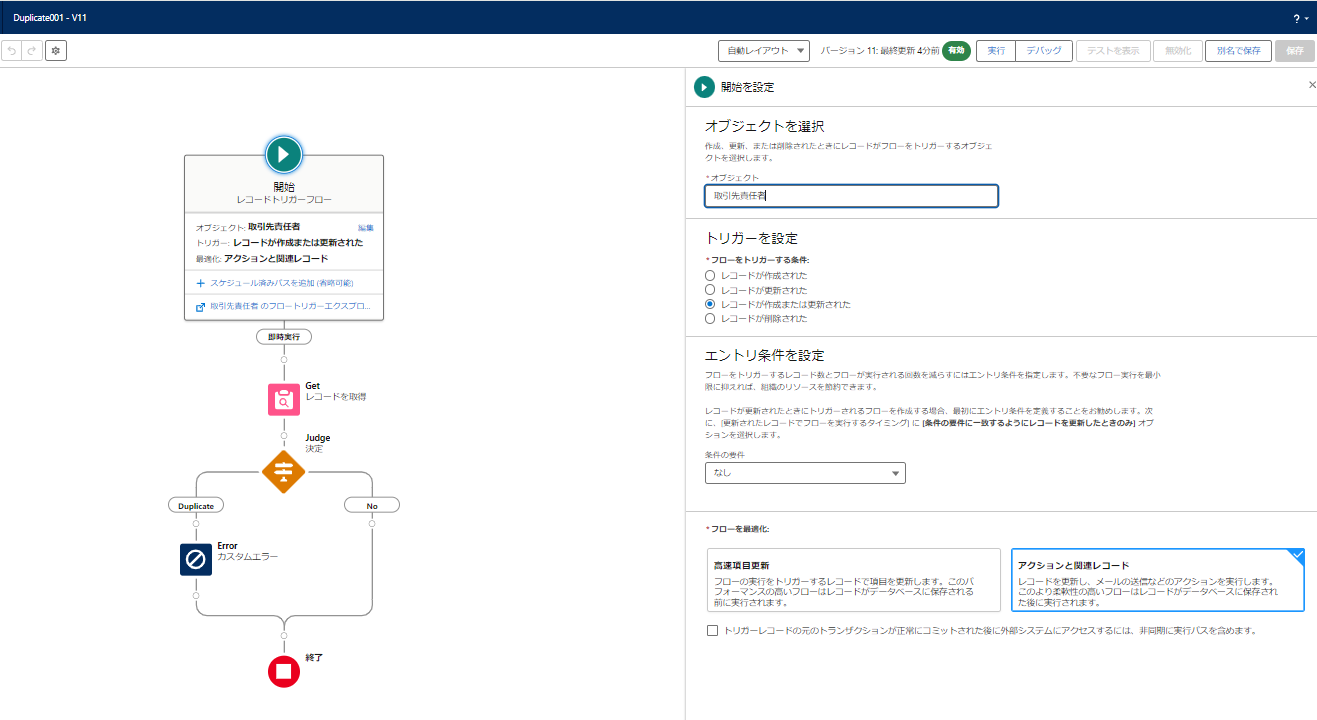
Task: Click the undo arrow in the toolbar
Action: click(12, 51)
